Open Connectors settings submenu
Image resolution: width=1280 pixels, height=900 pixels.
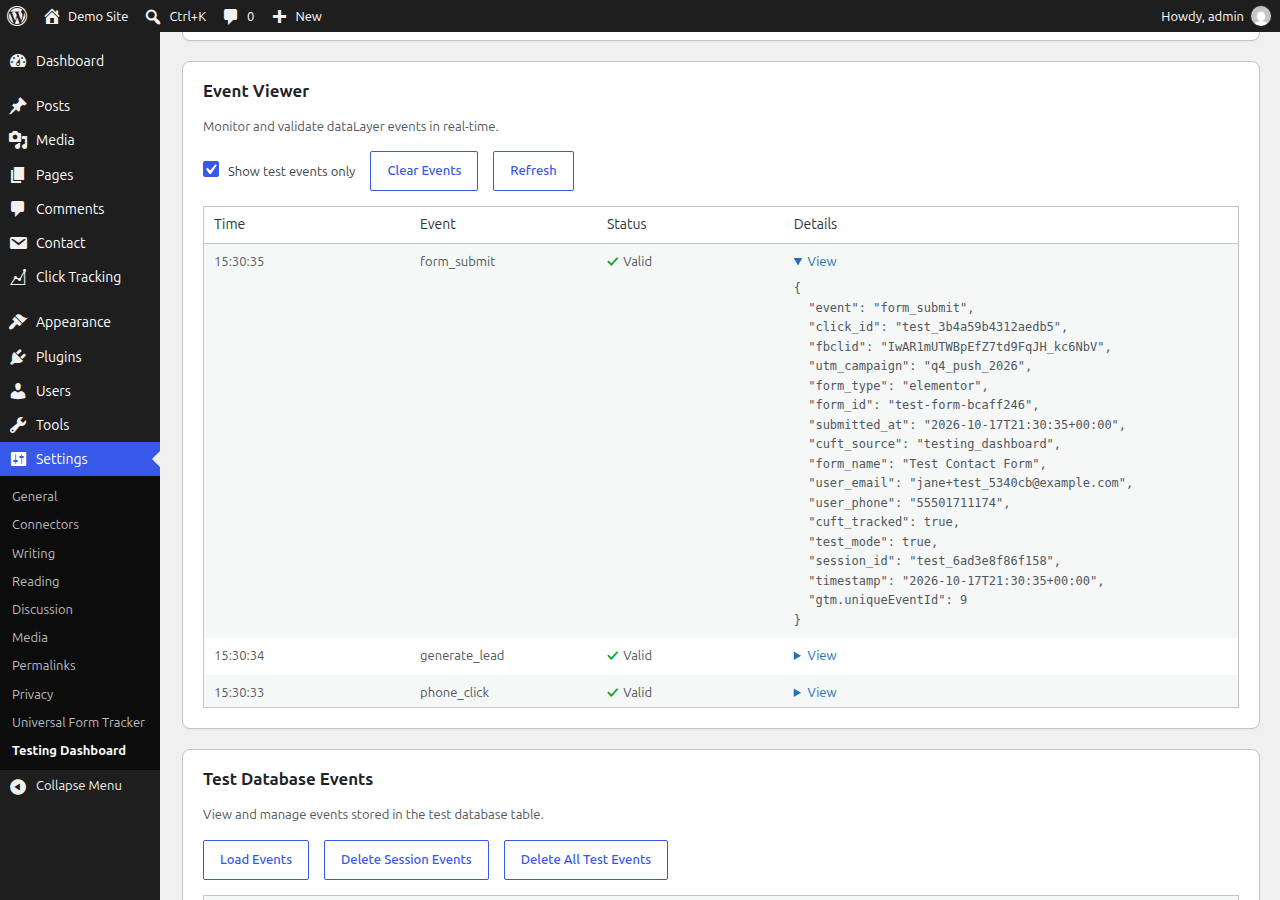(x=45, y=524)
